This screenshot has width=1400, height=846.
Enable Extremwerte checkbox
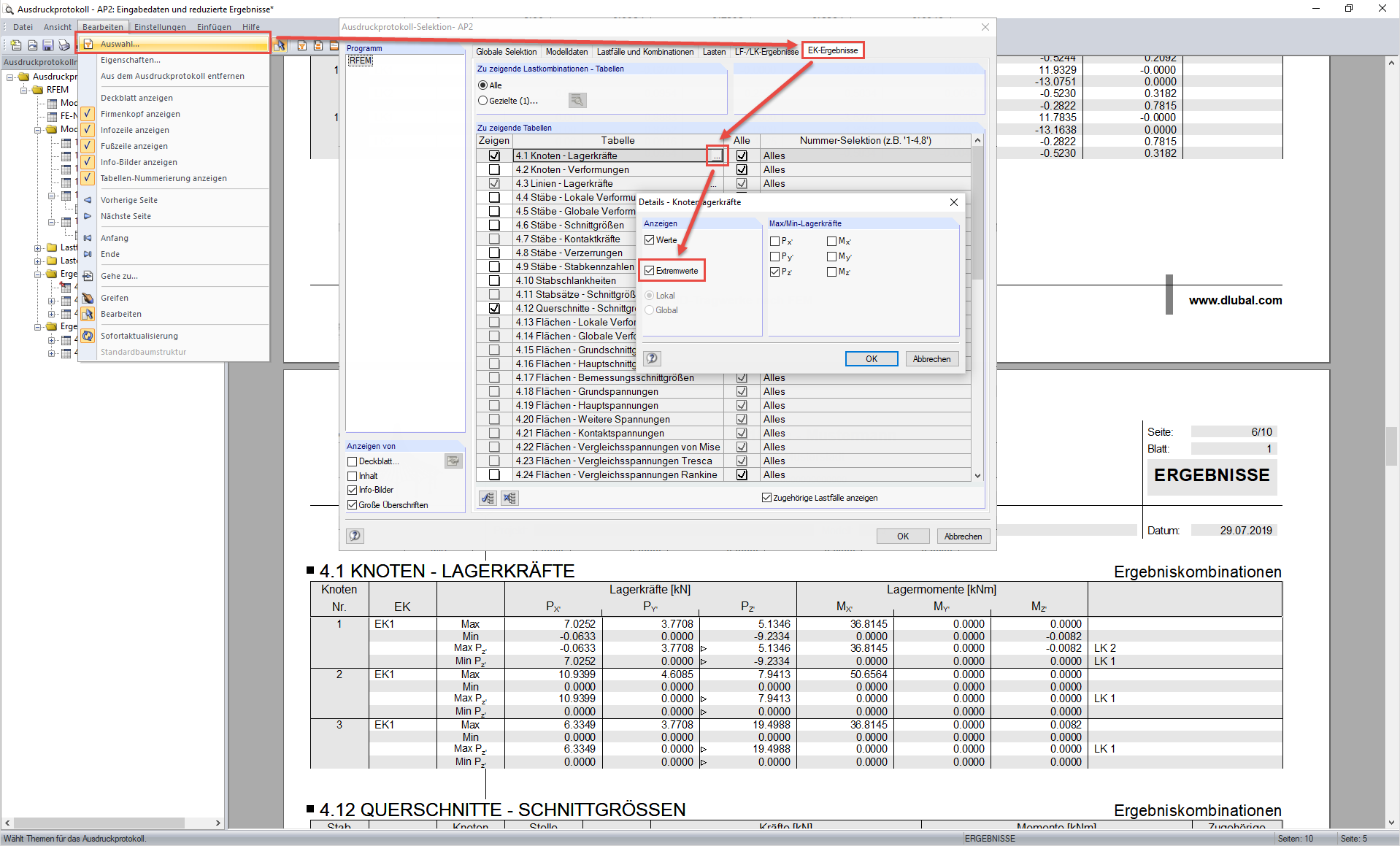649,271
